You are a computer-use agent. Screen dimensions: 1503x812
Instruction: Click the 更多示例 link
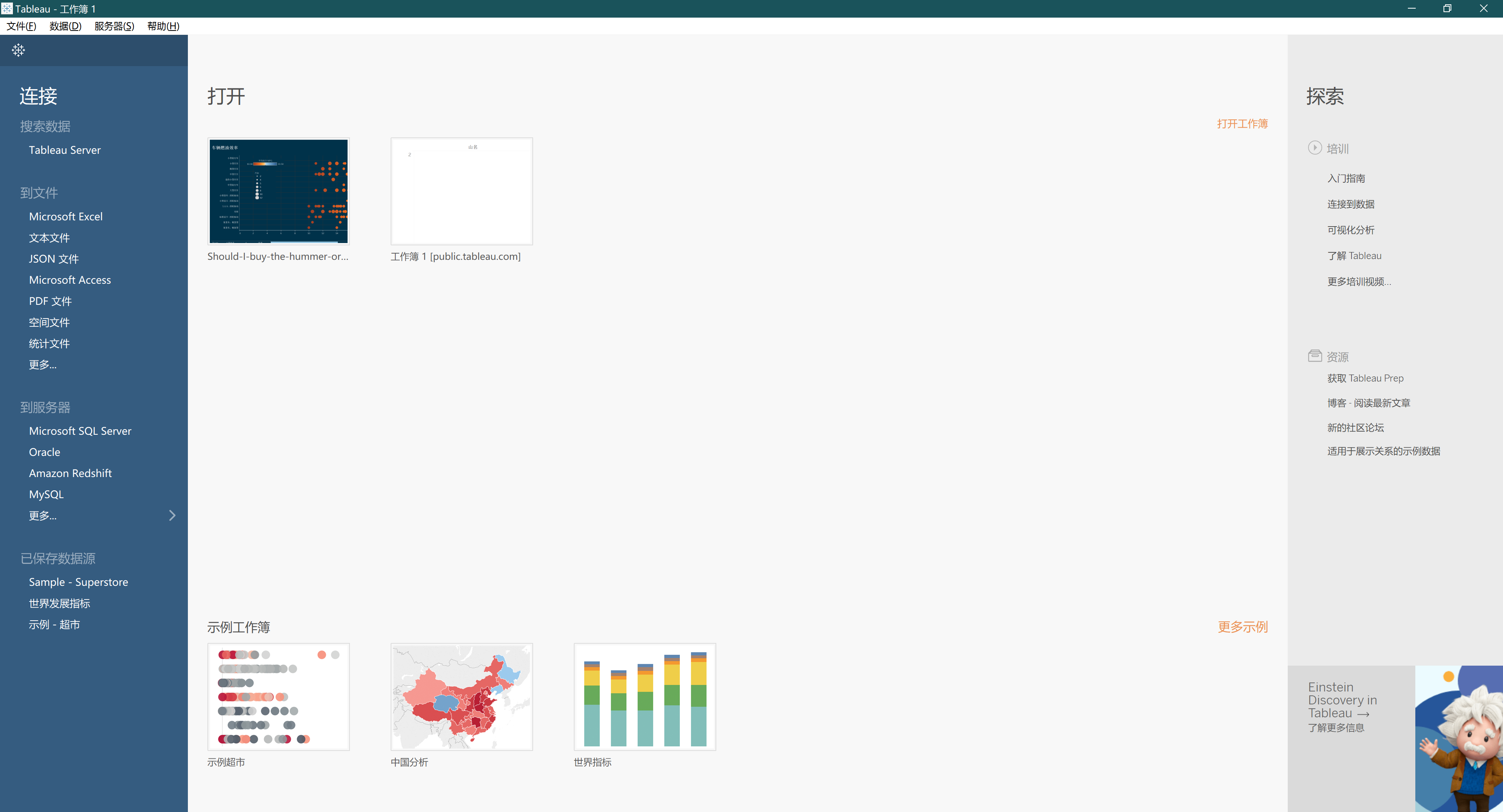pos(1243,627)
